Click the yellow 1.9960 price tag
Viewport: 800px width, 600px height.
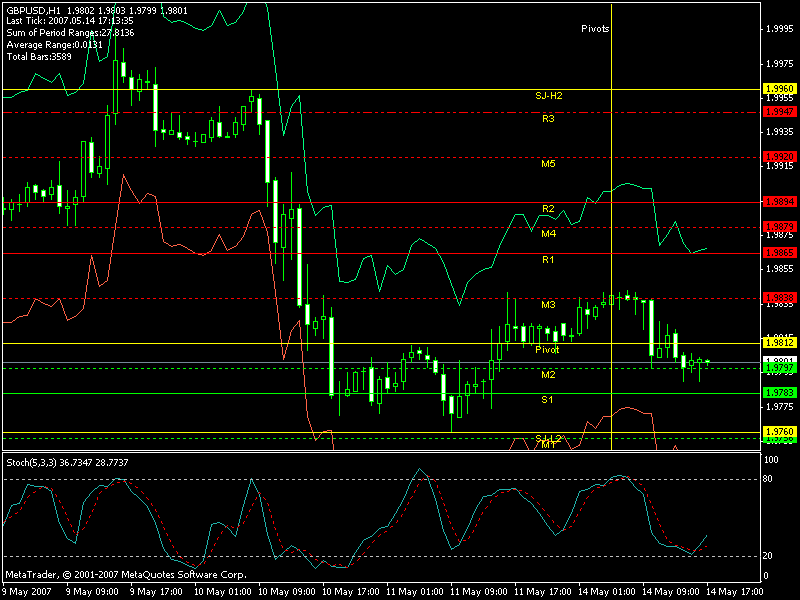[x=779, y=89]
